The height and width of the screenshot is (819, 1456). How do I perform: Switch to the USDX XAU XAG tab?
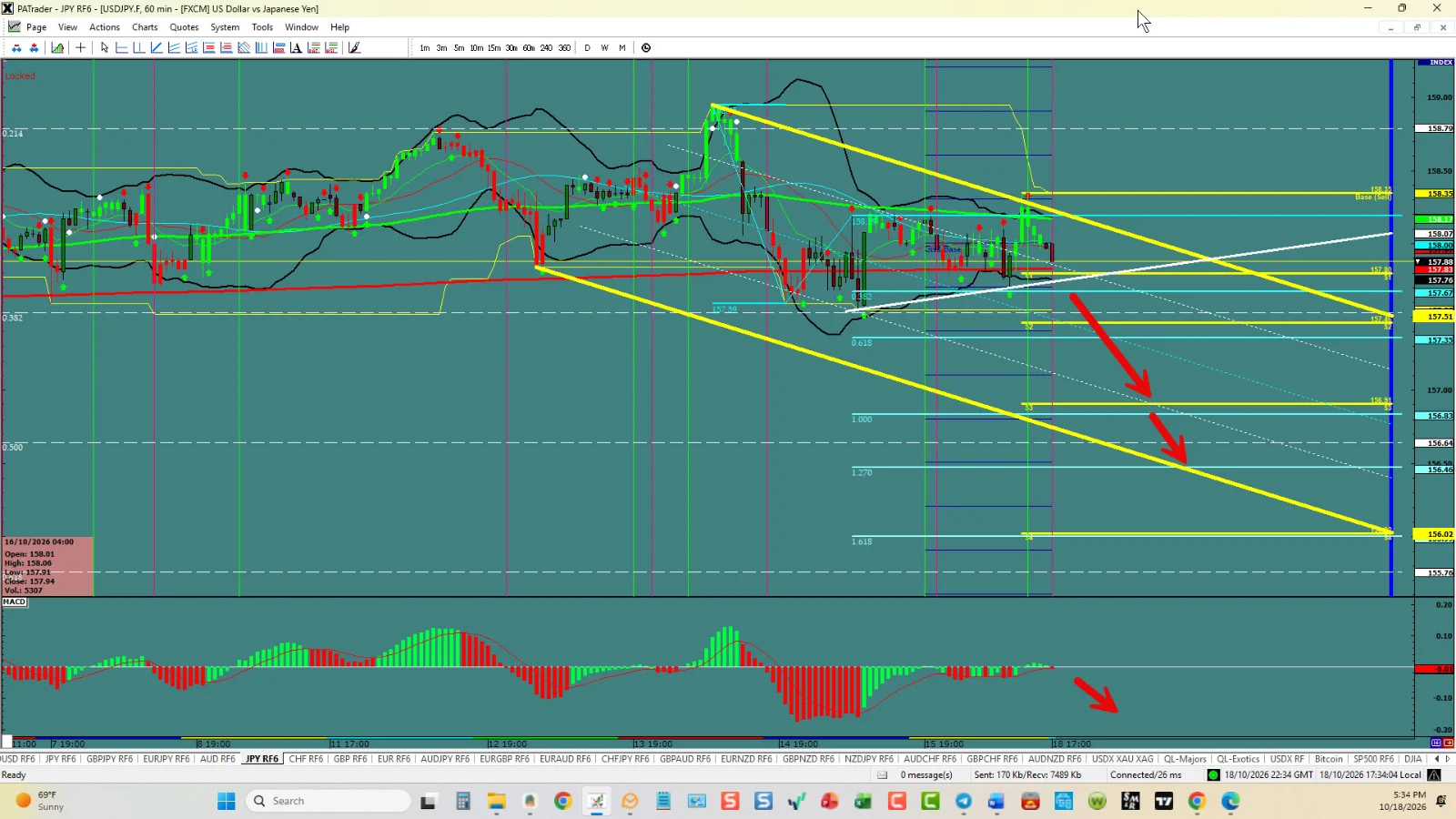point(1122,759)
